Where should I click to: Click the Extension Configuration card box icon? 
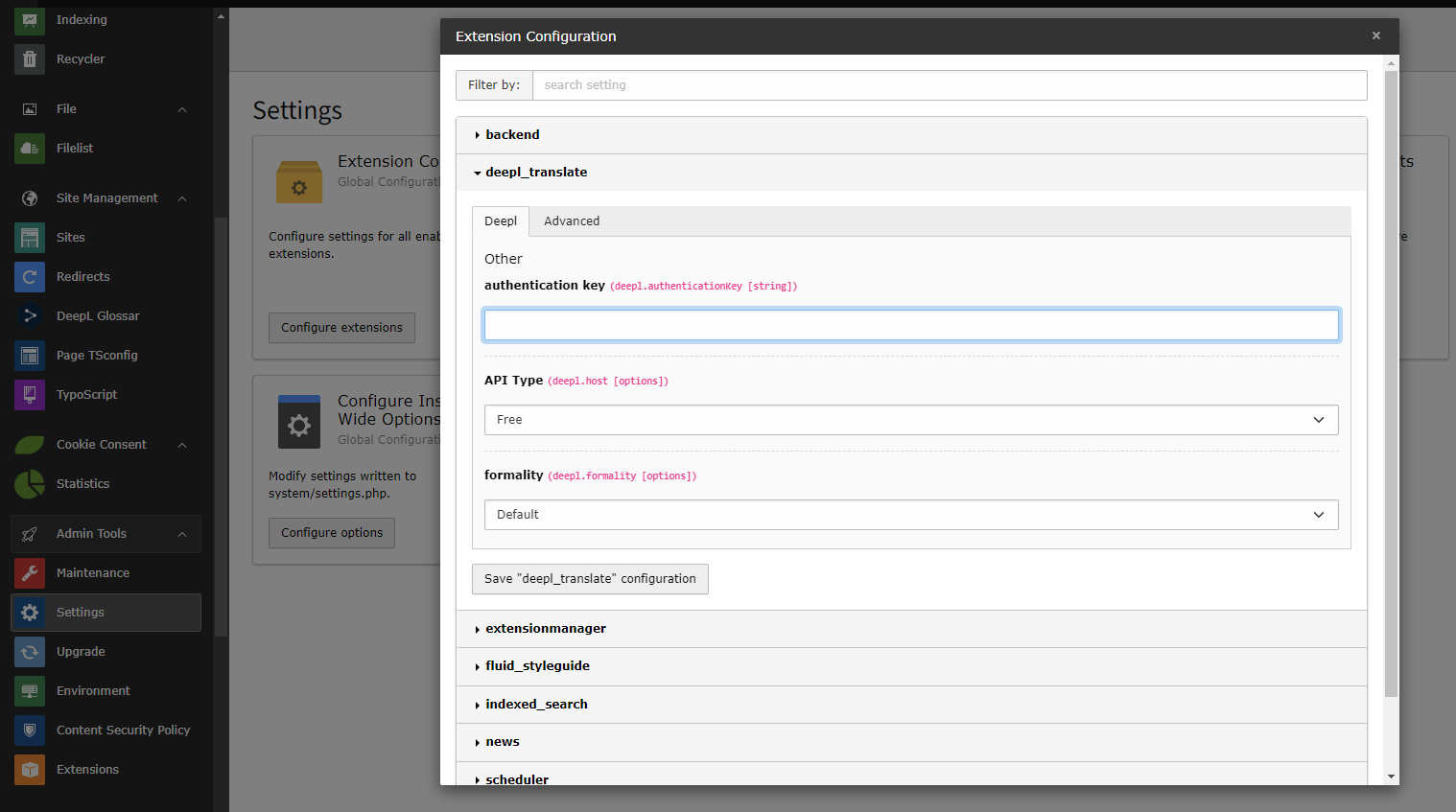(x=299, y=181)
